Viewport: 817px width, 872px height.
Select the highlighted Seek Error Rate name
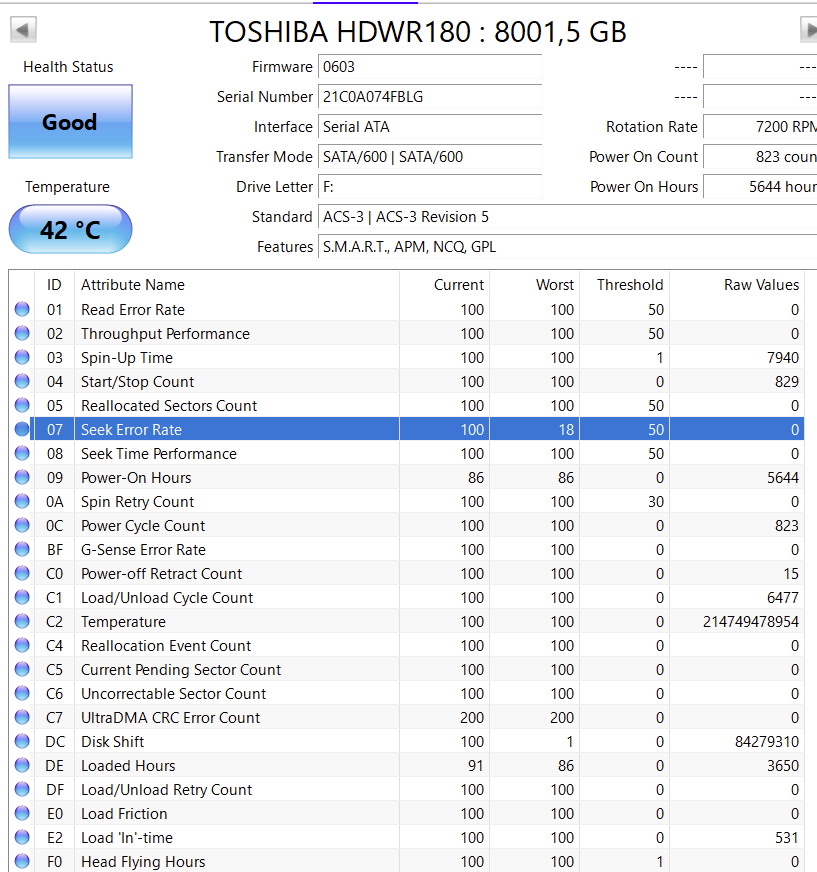click(x=131, y=430)
